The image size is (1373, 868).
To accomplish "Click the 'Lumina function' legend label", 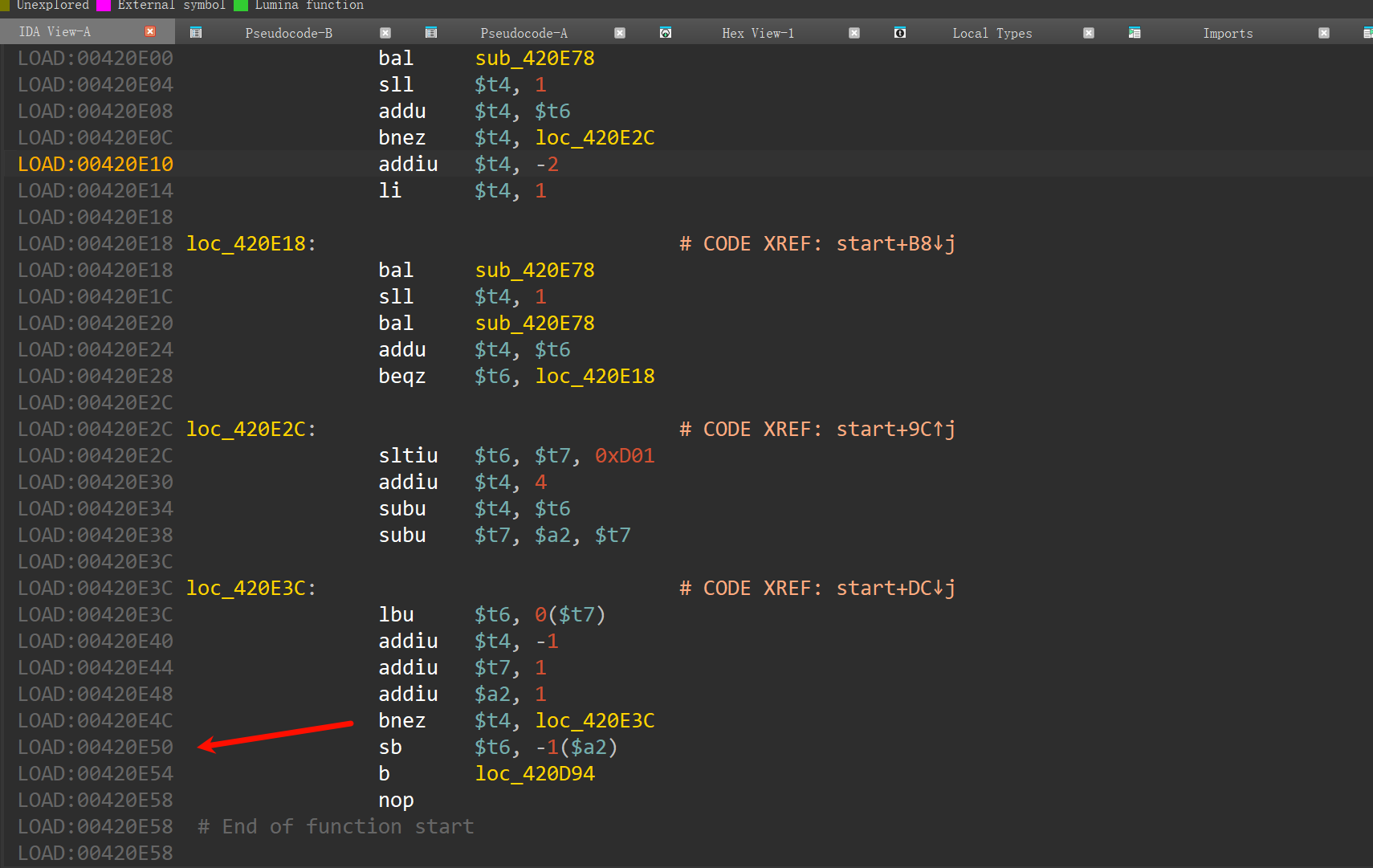I will pyautogui.click(x=309, y=6).
